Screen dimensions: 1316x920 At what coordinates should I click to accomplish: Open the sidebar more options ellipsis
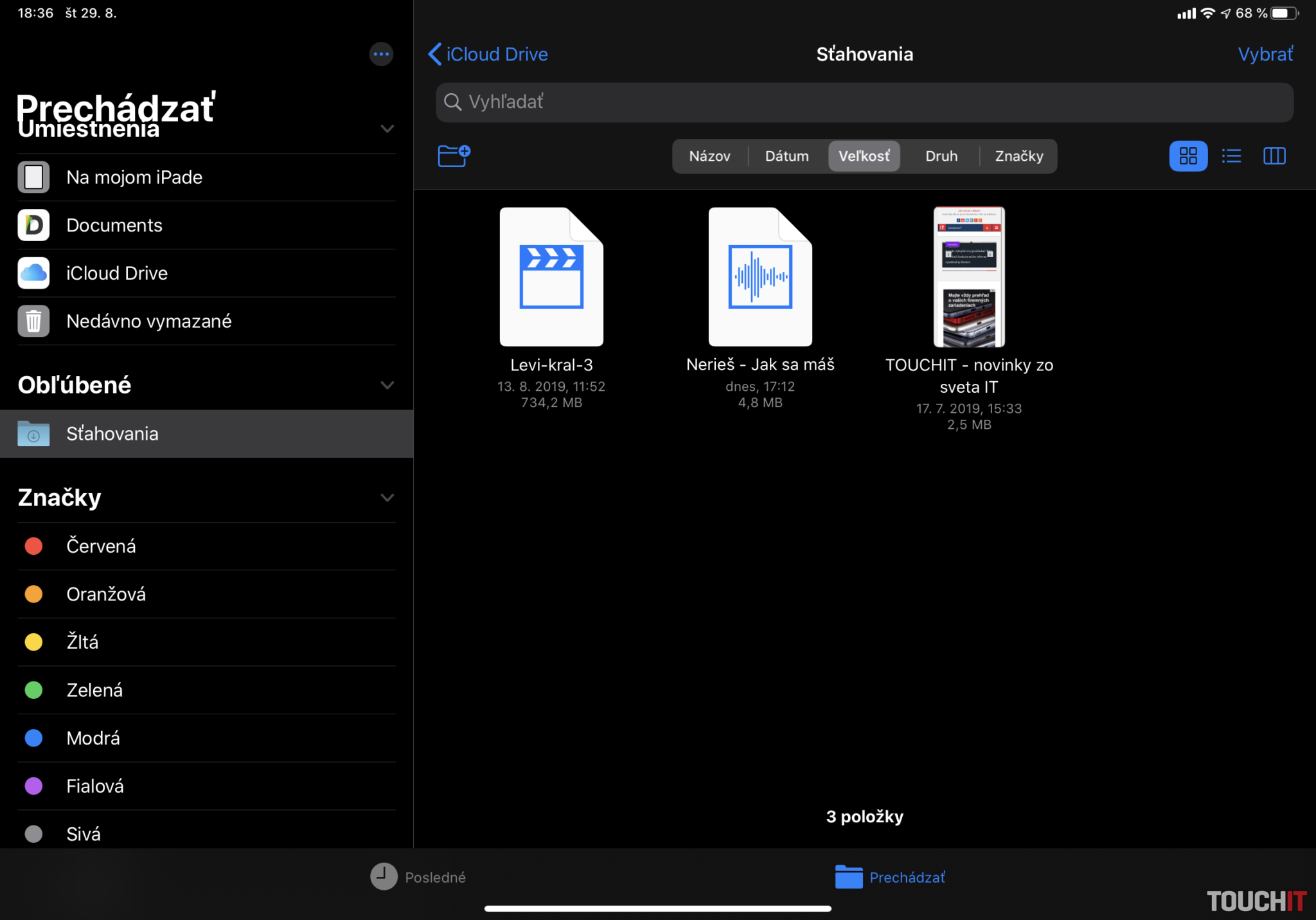pyautogui.click(x=381, y=54)
